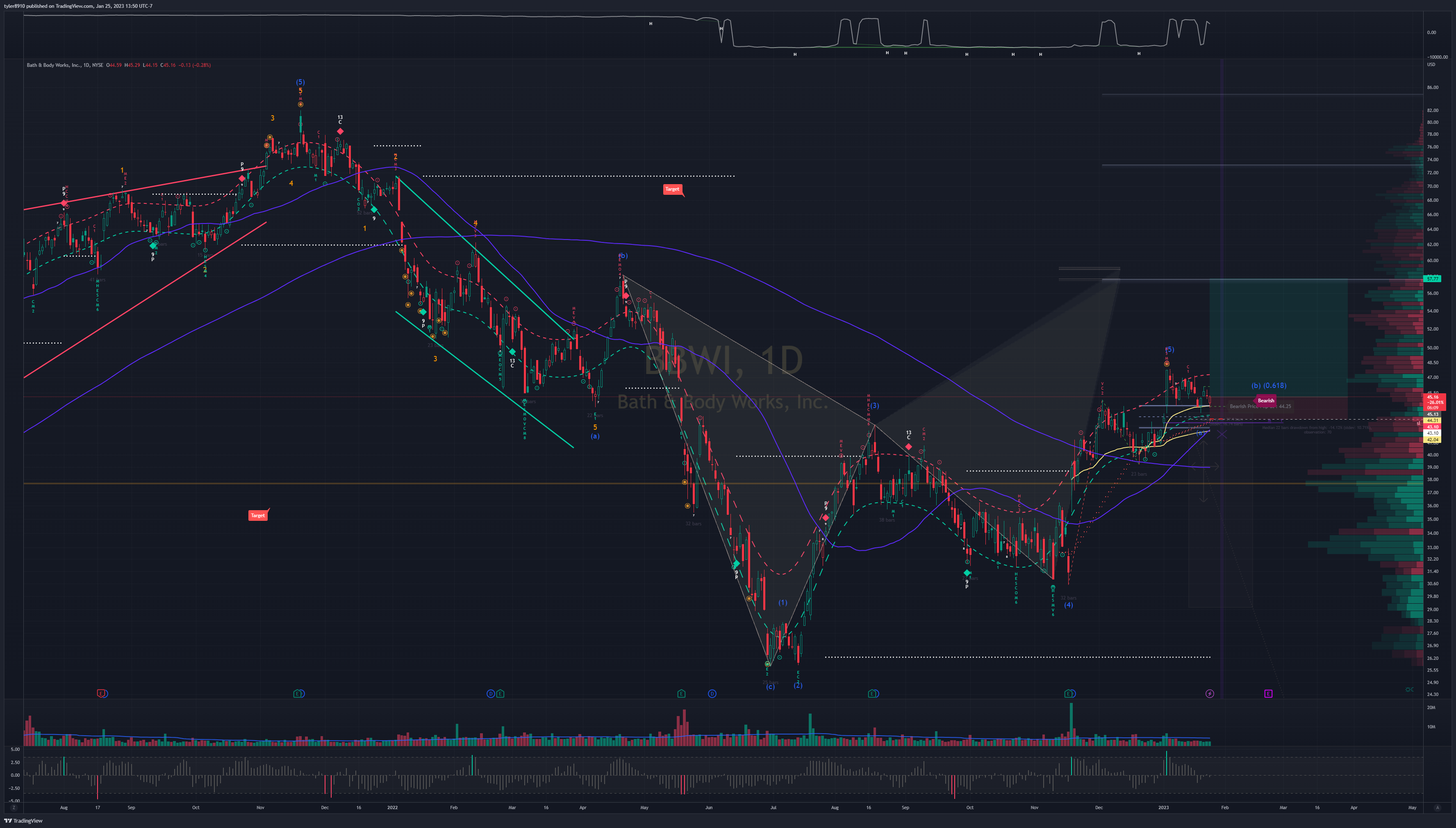Click the yellow 44.31 price label
Viewport: 1456px width, 828px height.
pos(1432,420)
